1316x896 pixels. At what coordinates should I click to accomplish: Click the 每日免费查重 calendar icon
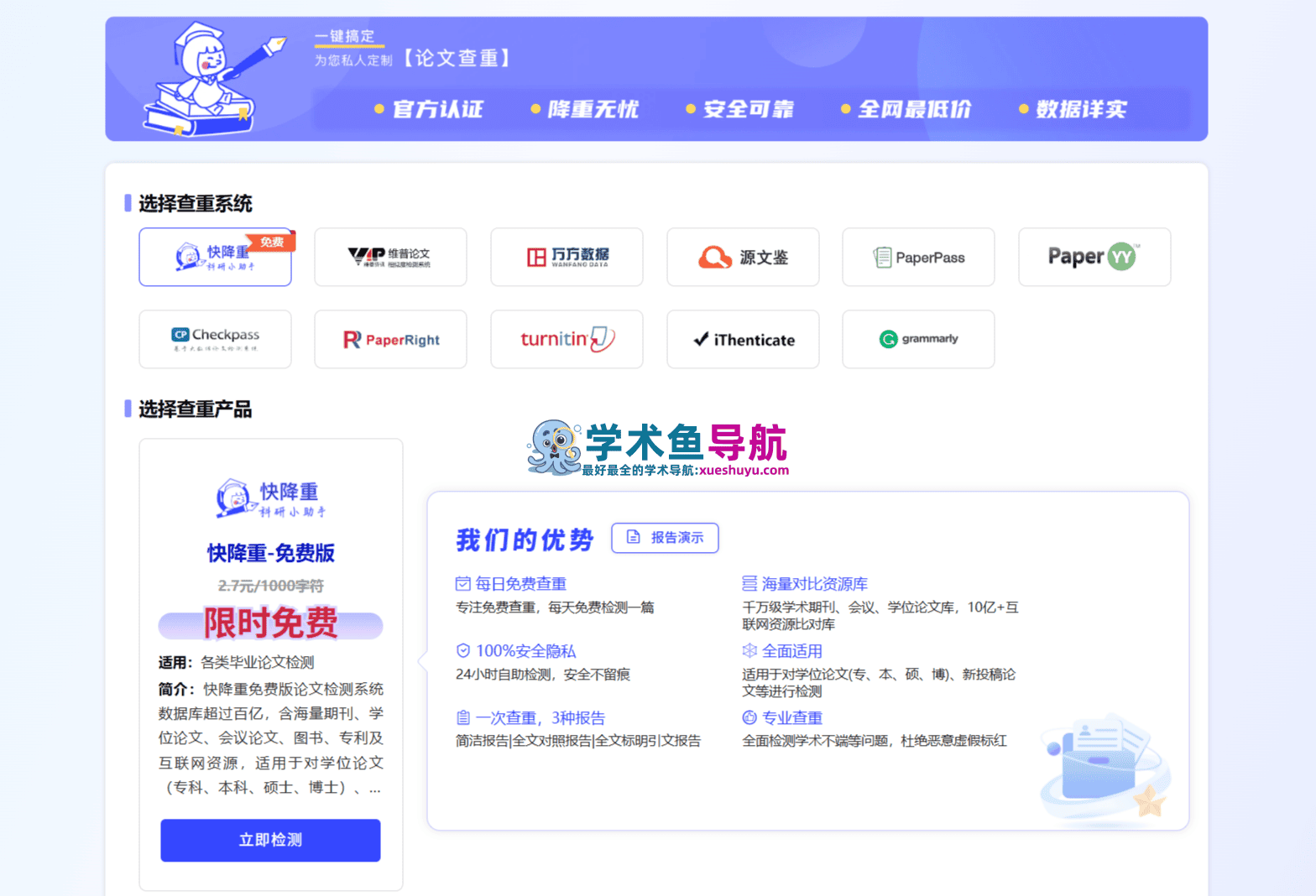(x=462, y=583)
